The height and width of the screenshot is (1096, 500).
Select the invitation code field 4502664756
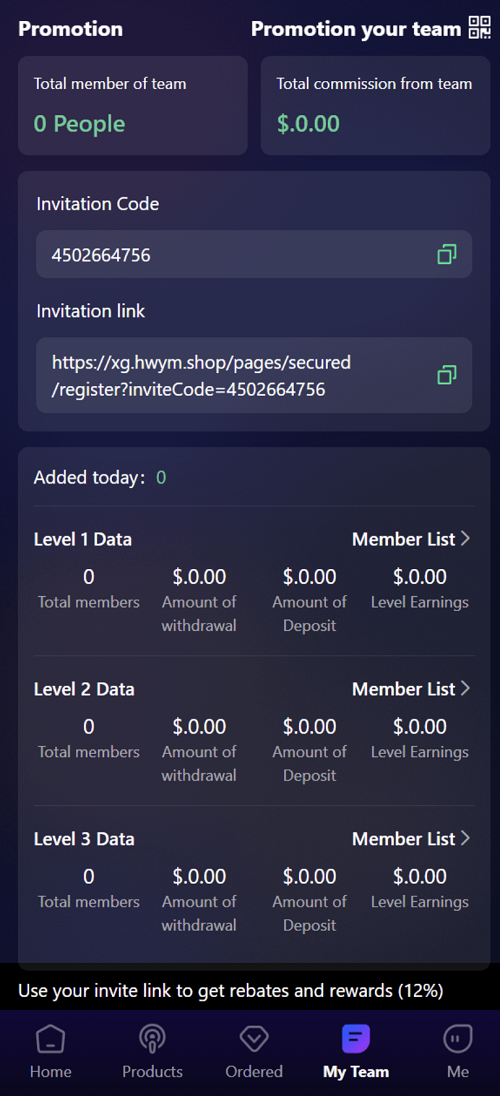[254, 254]
